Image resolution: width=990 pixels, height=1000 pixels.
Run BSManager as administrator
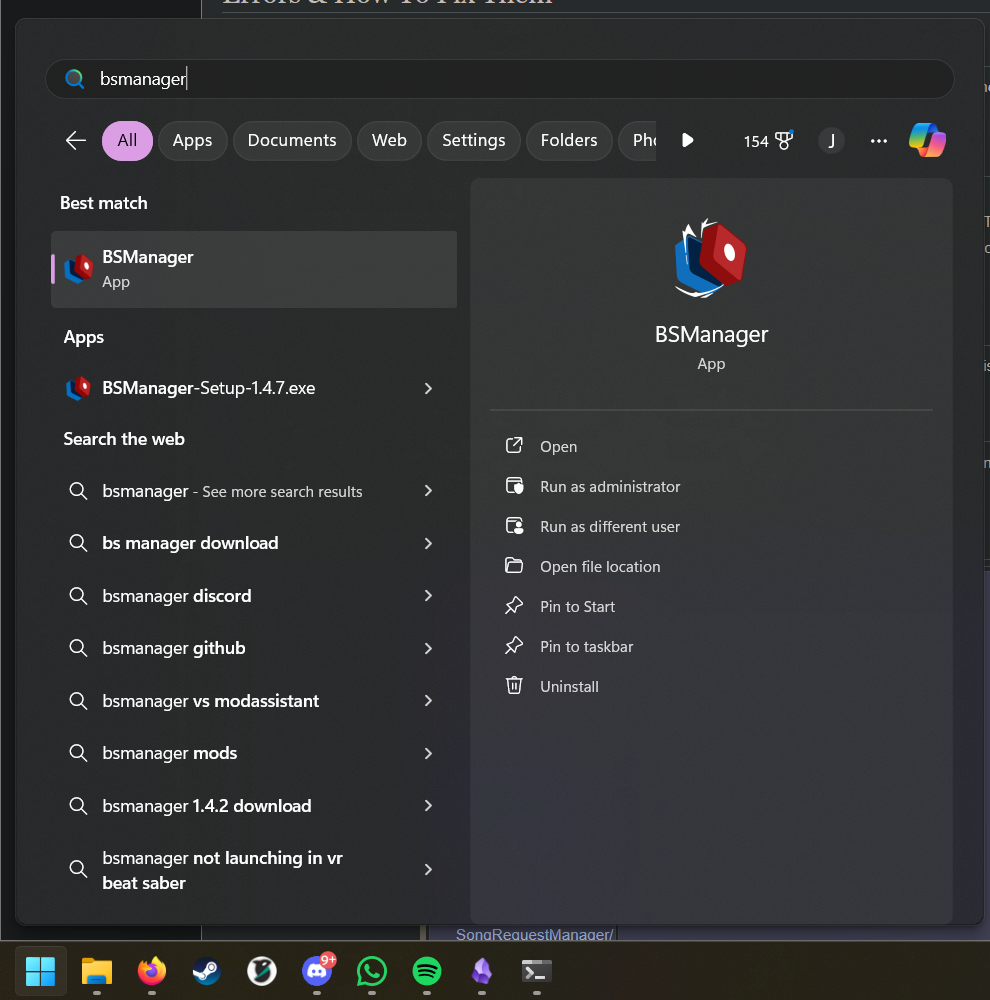tap(609, 487)
